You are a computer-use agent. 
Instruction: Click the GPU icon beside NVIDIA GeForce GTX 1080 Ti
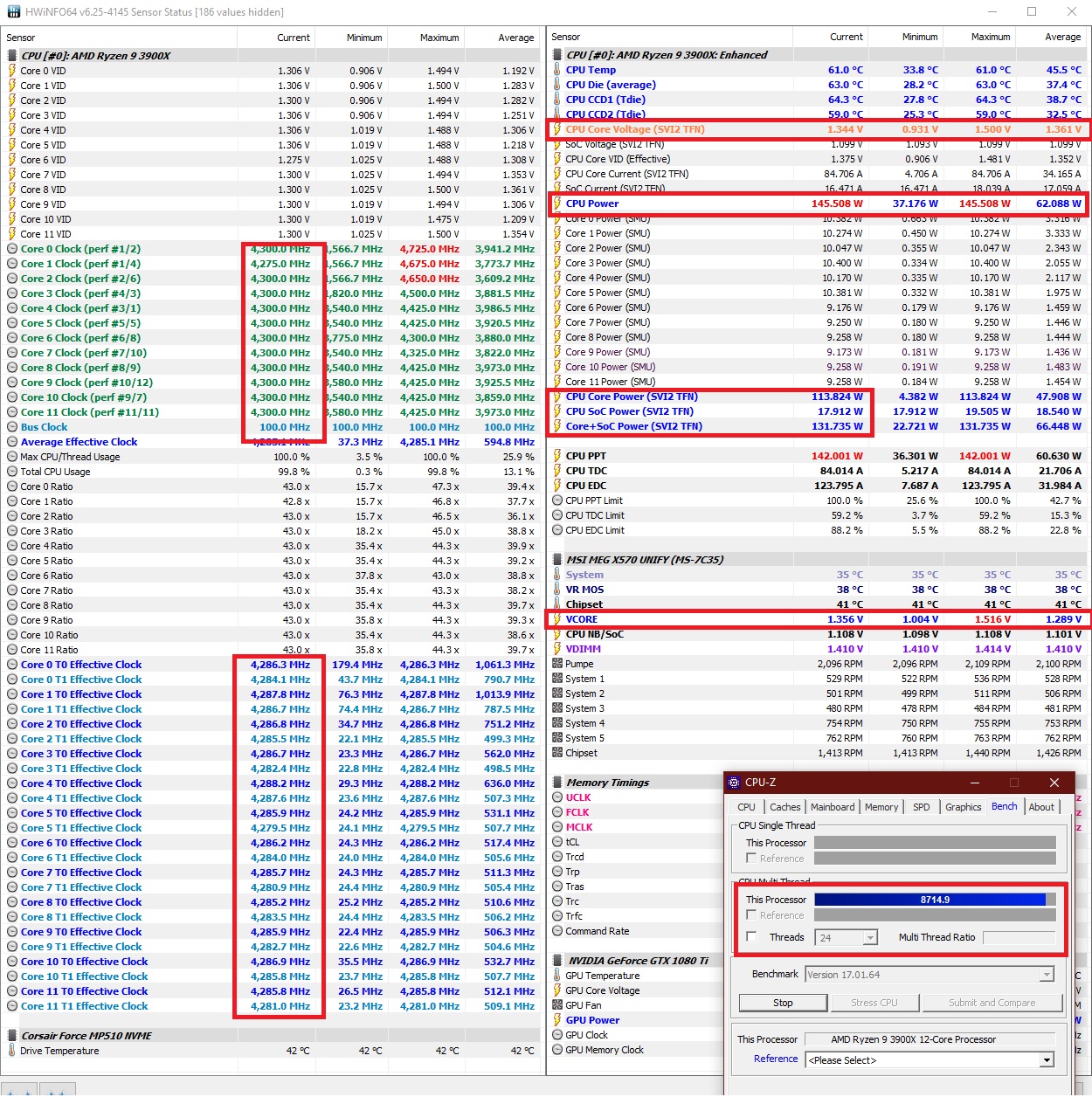557,961
